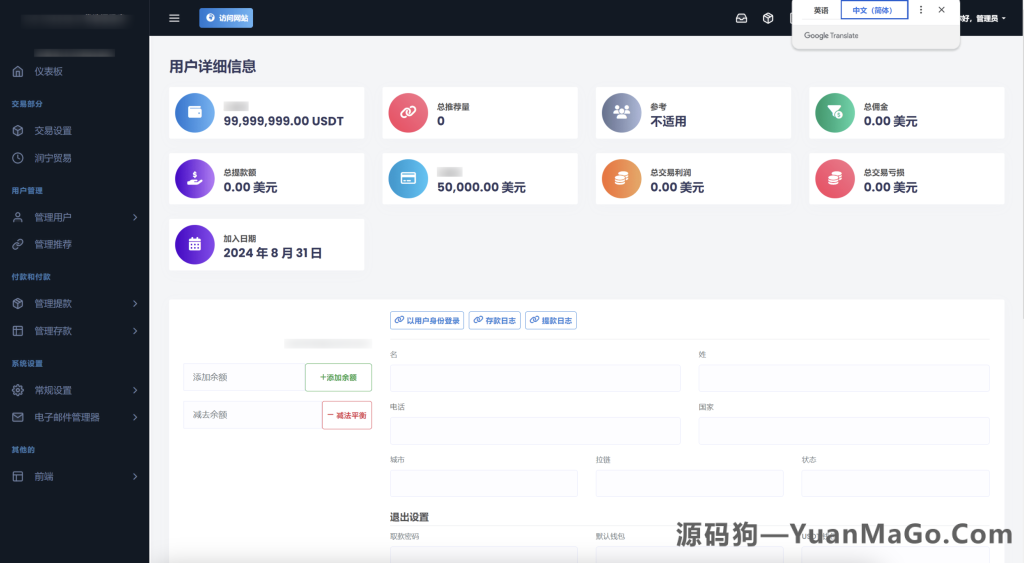Open the 管理员 account dropdown
Image resolution: width=1024 pixels, height=563 pixels.
(x=984, y=18)
